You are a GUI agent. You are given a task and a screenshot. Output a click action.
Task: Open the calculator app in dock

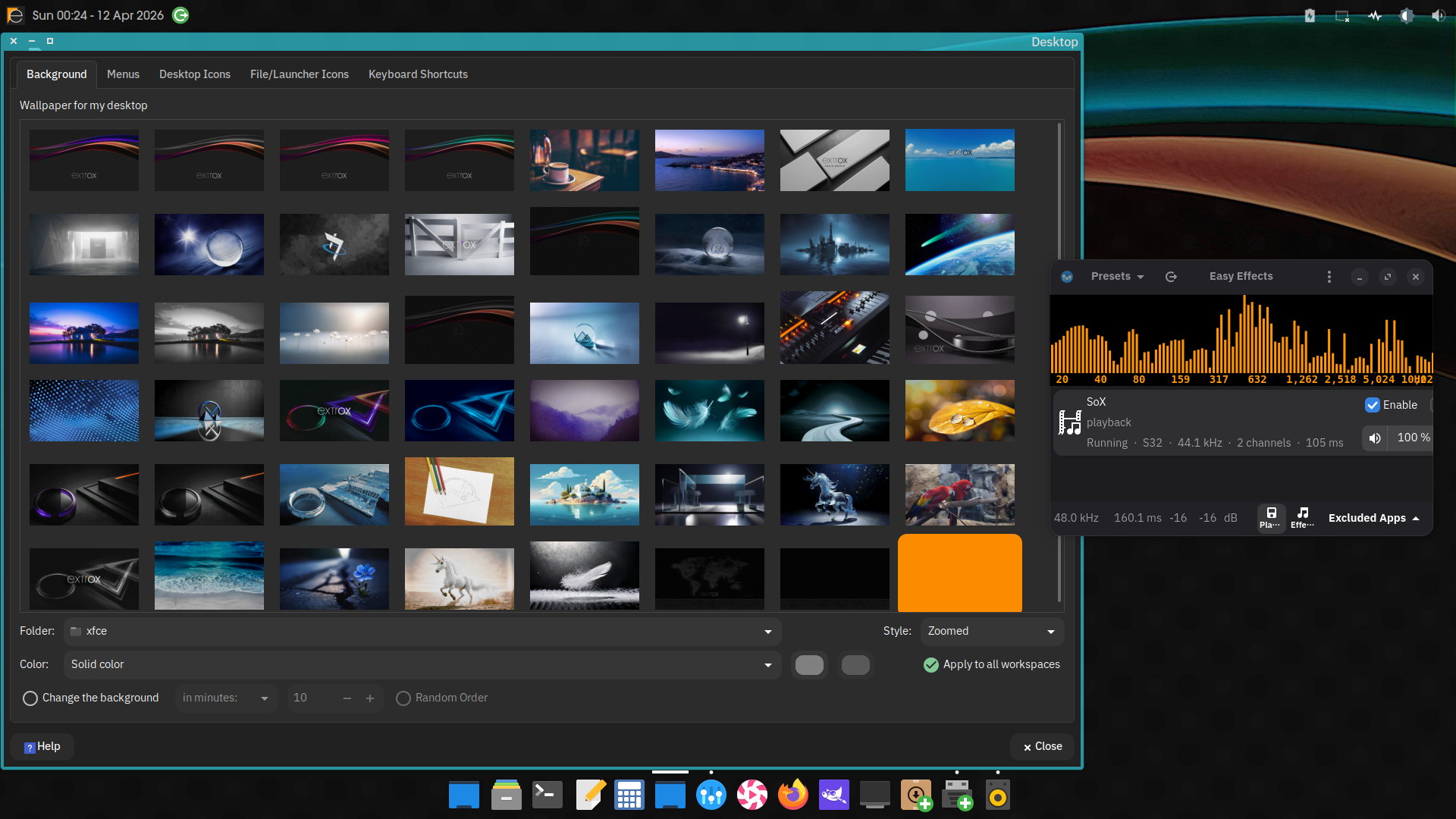point(629,795)
